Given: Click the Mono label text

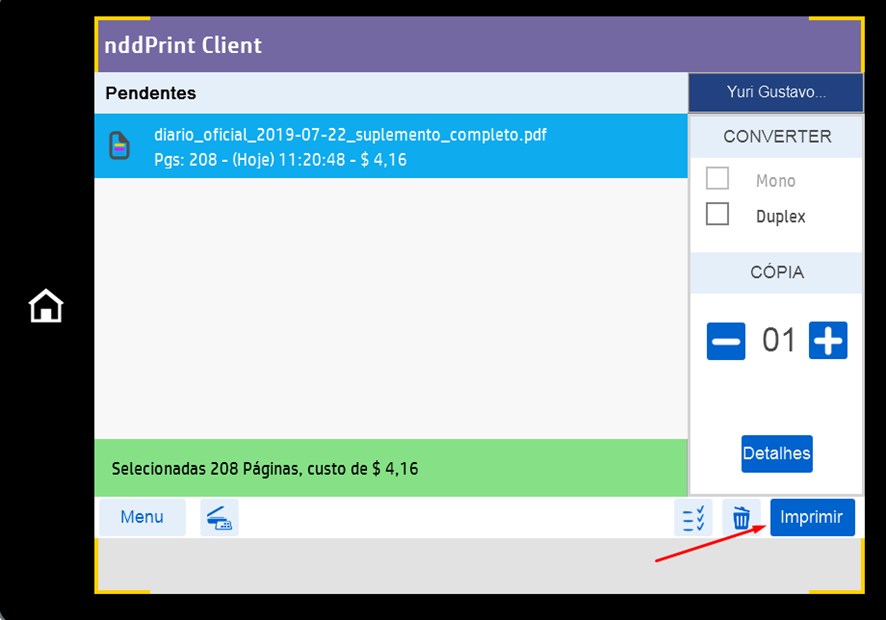Looking at the screenshot, I should click(x=775, y=181).
